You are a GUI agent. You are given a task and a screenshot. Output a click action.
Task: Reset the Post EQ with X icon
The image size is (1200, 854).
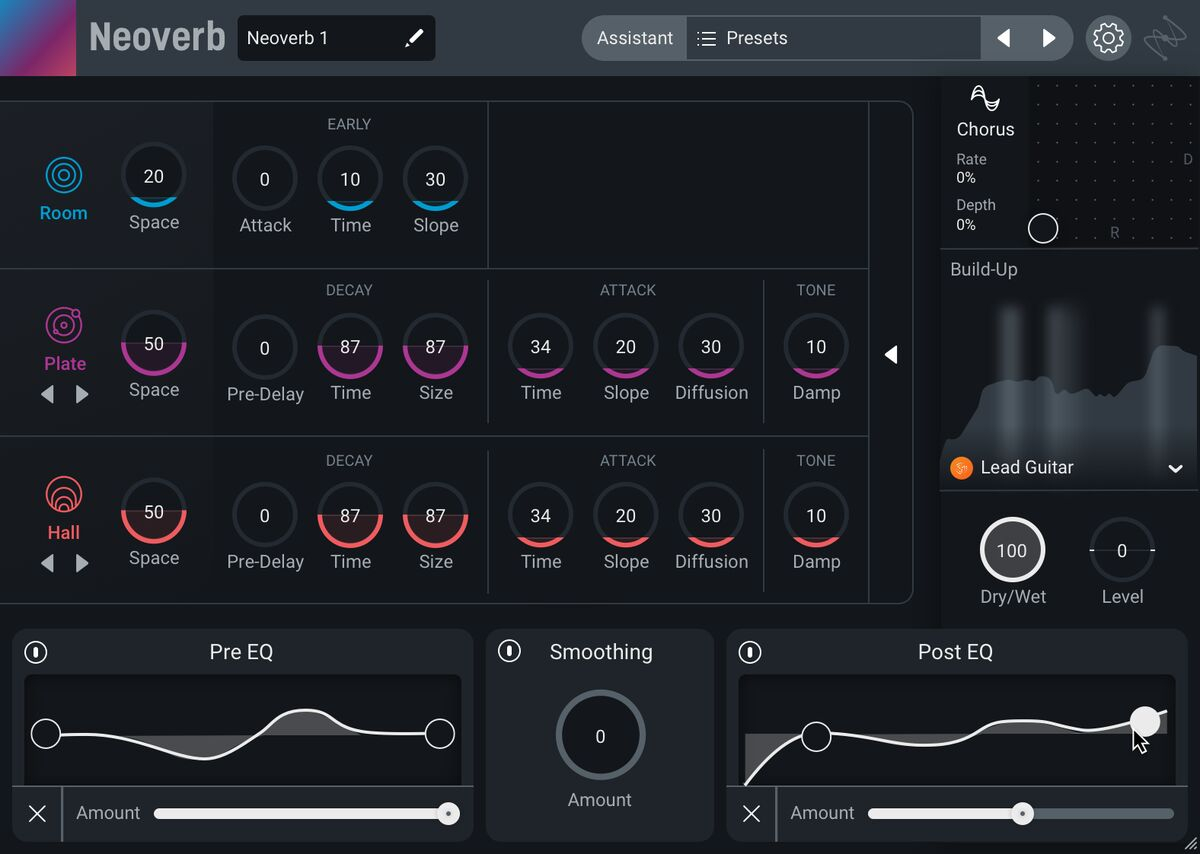point(751,813)
